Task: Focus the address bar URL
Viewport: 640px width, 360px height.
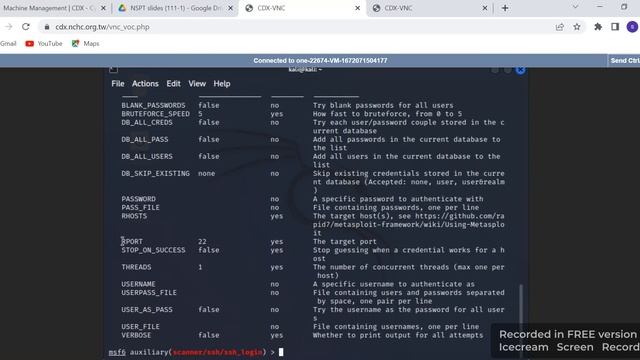Action: (102, 27)
